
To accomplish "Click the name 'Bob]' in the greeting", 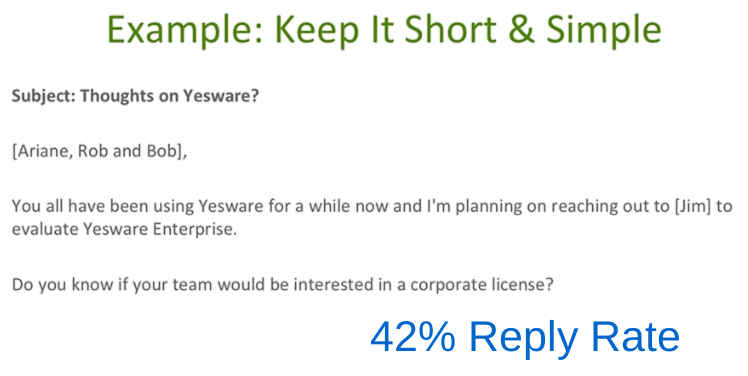I will coord(165,151).
